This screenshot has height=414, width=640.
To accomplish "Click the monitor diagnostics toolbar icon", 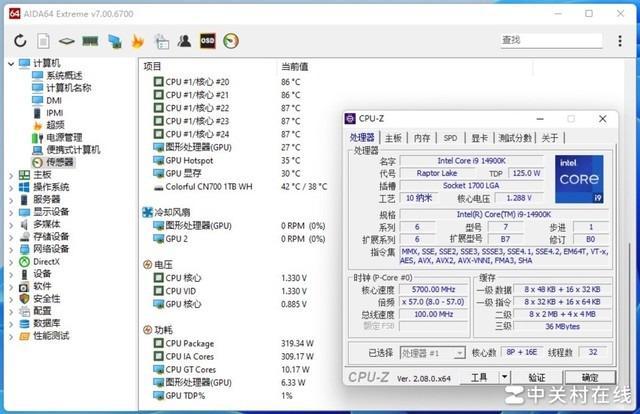I will coord(115,41).
